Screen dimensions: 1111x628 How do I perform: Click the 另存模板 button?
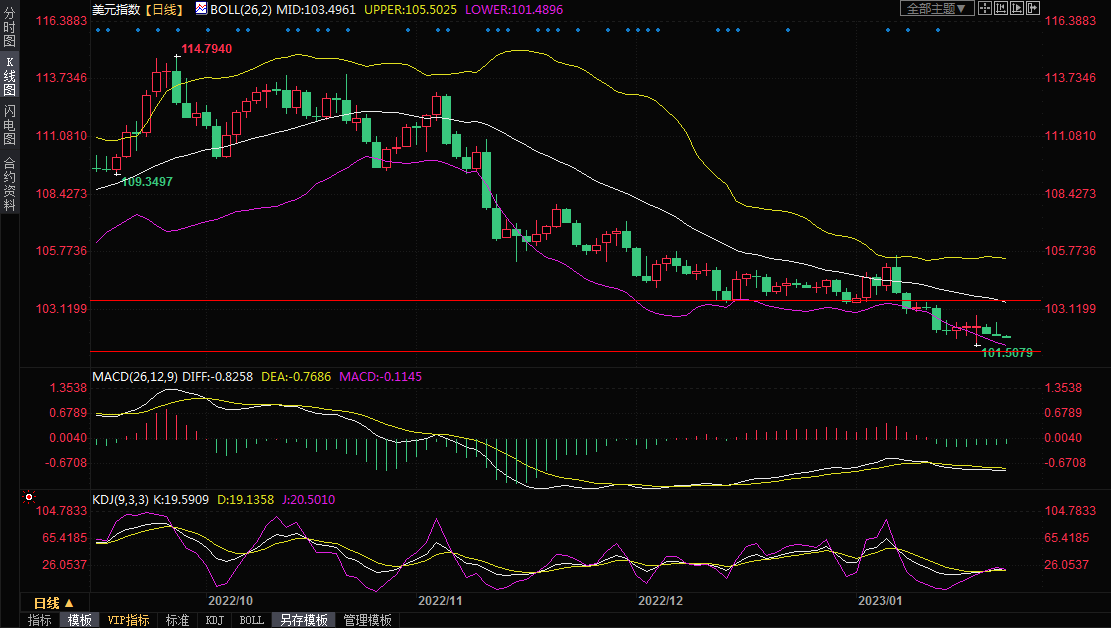point(304,620)
